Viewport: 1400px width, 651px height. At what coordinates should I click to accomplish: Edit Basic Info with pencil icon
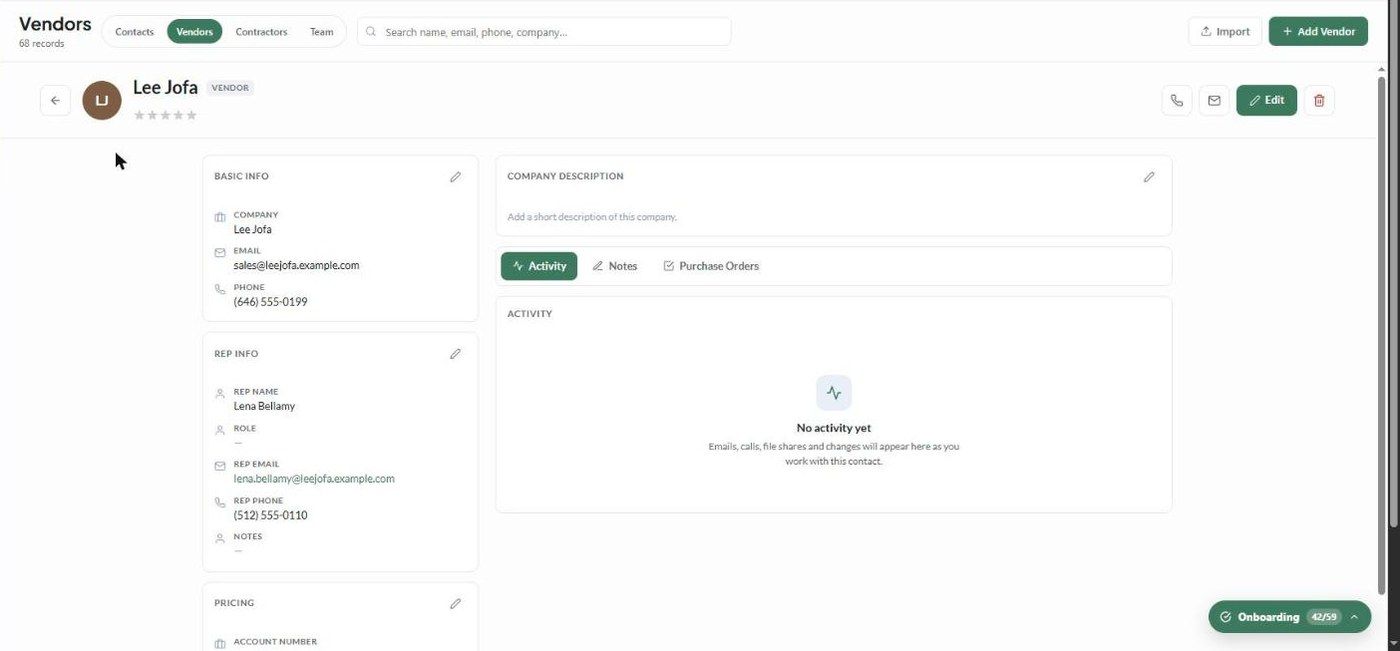pyautogui.click(x=455, y=177)
